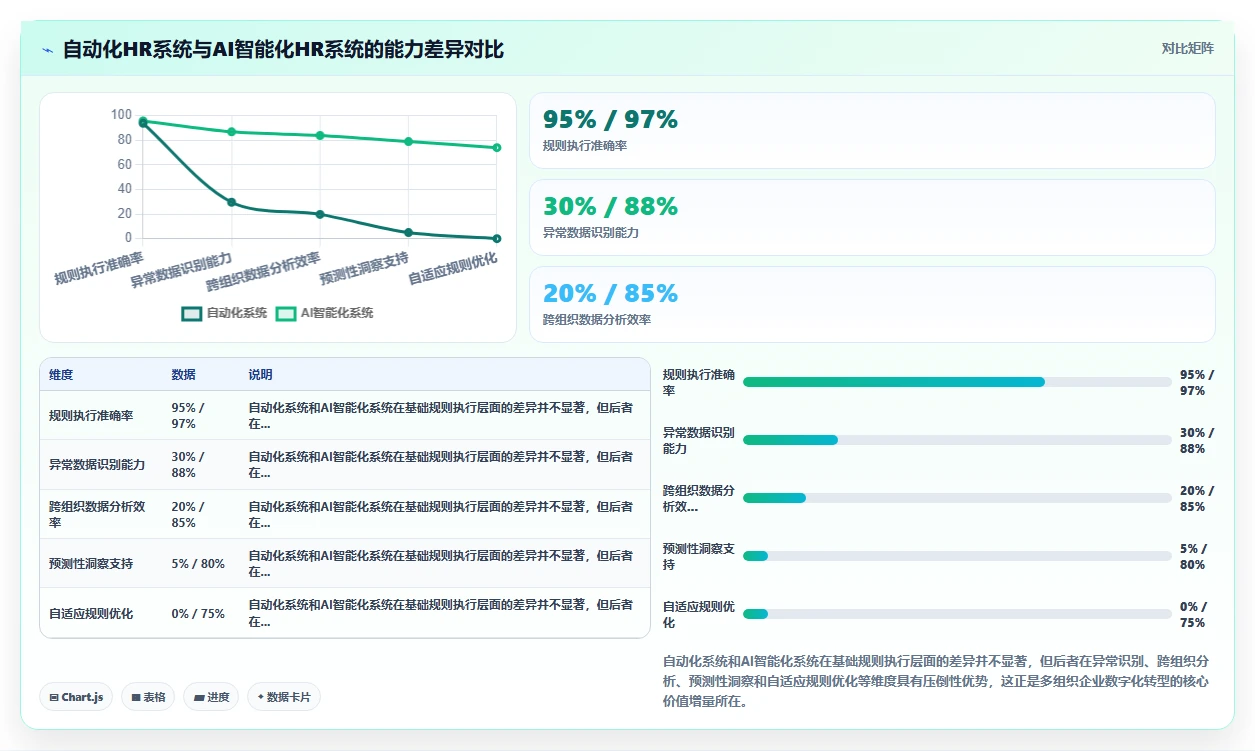
Task: Open the 20% / 85% data card
Action: click(x=872, y=304)
